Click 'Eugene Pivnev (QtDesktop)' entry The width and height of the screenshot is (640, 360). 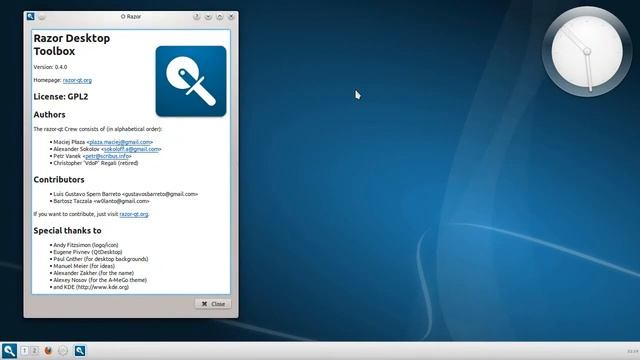coord(88,252)
